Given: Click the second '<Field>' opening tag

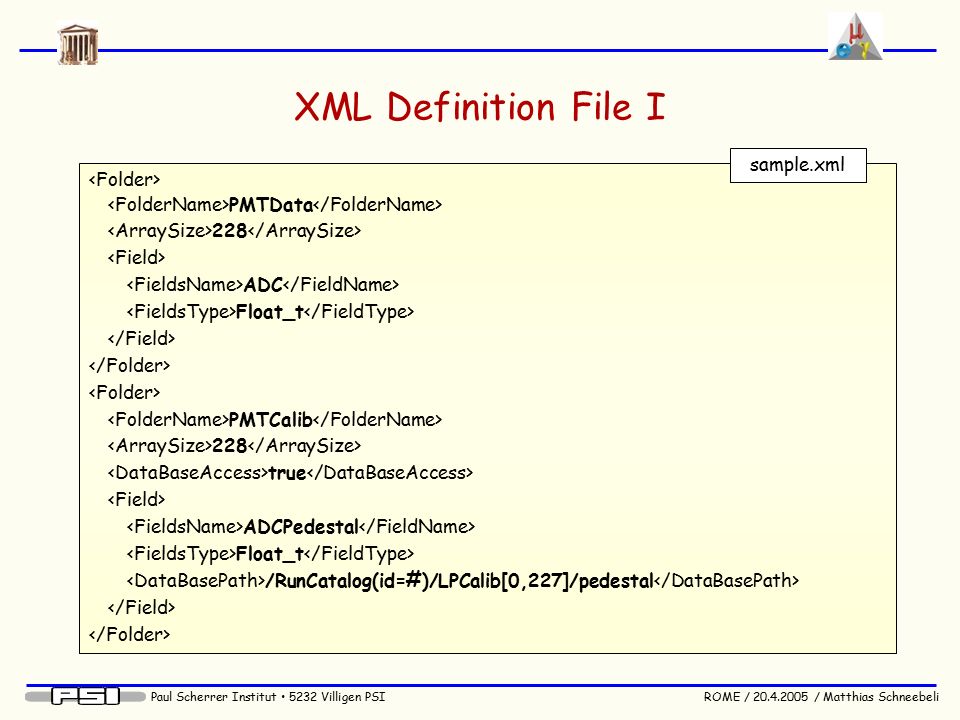Looking at the screenshot, I should click(x=137, y=500).
